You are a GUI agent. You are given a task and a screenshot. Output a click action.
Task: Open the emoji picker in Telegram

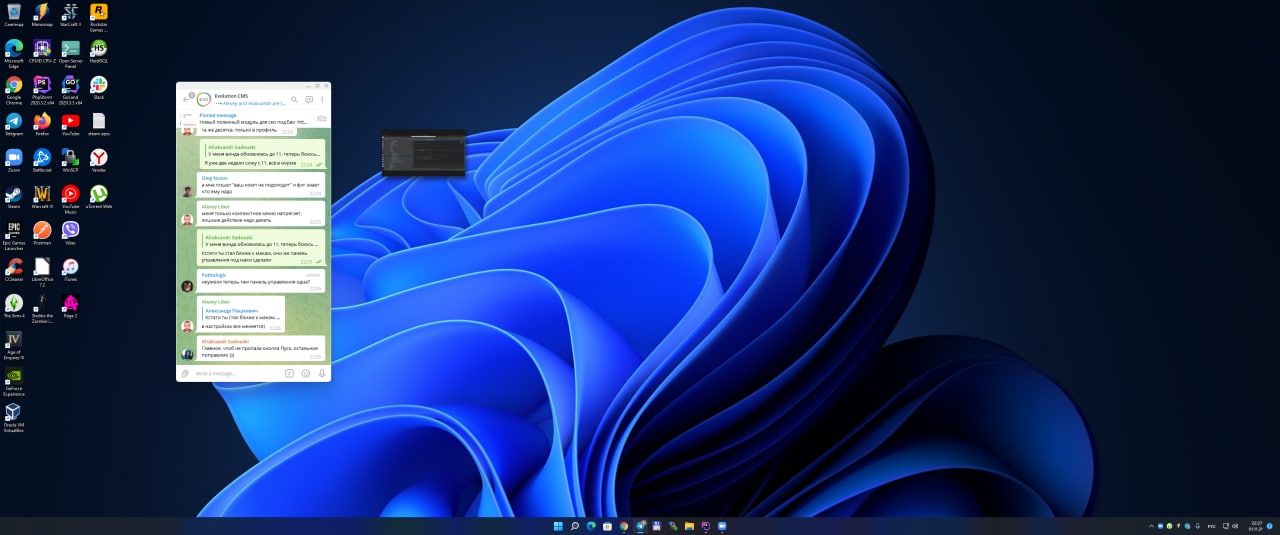(305, 373)
